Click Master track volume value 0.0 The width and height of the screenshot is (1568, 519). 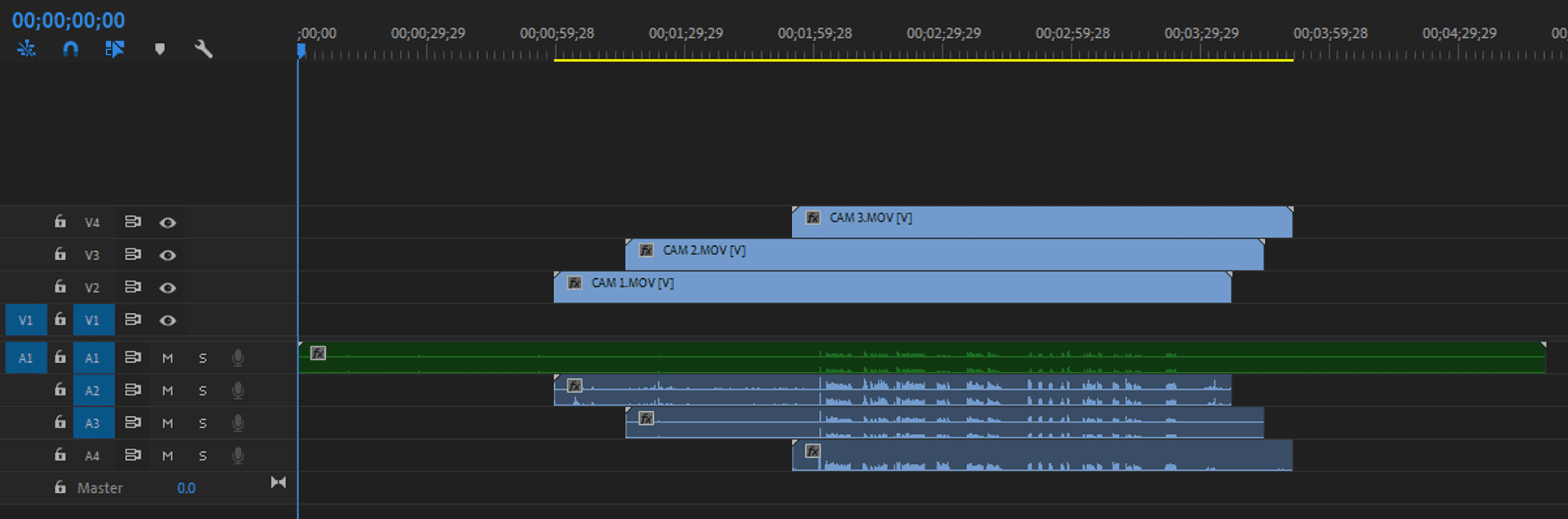(x=186, y=488)
